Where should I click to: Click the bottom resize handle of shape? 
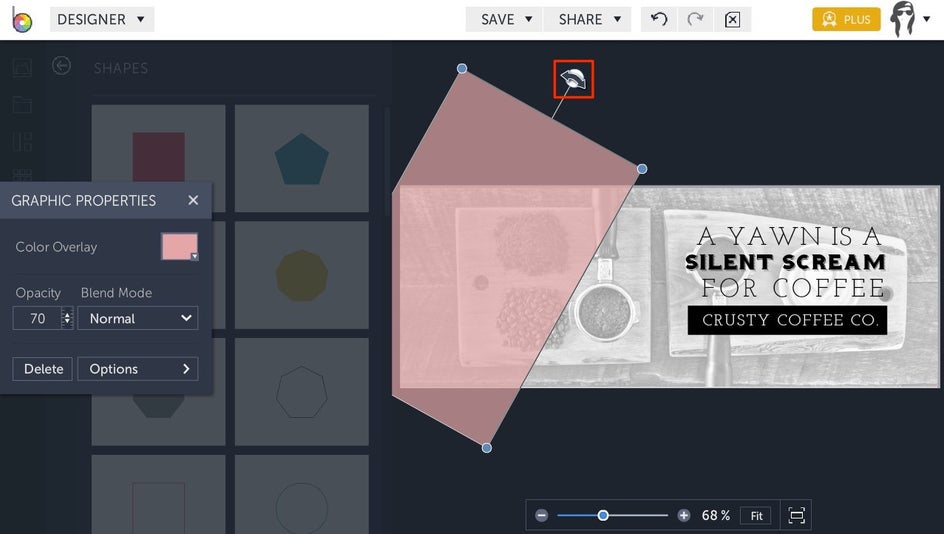[x=486, y=448]
